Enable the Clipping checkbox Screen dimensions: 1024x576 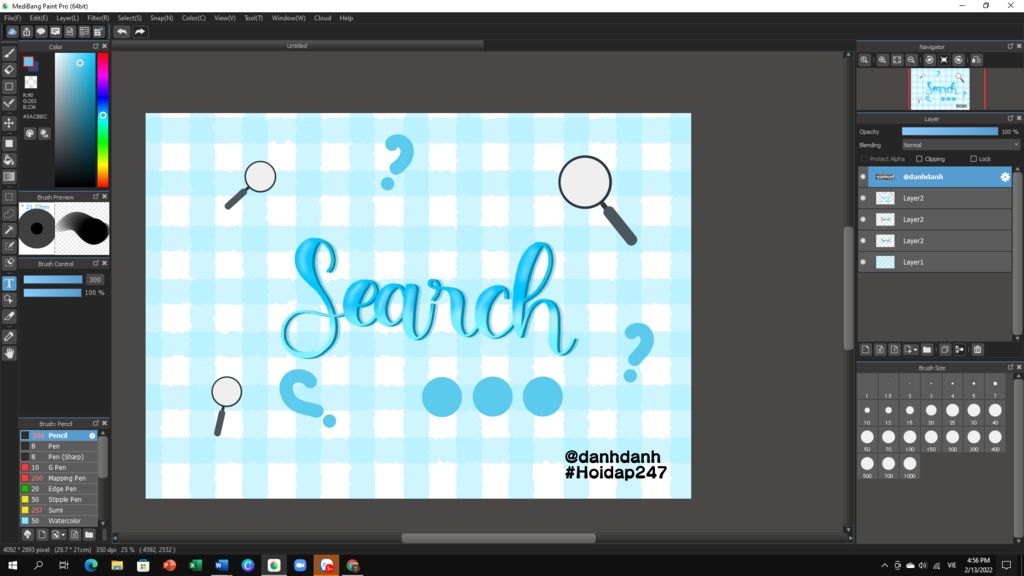(x=920, y=159)
